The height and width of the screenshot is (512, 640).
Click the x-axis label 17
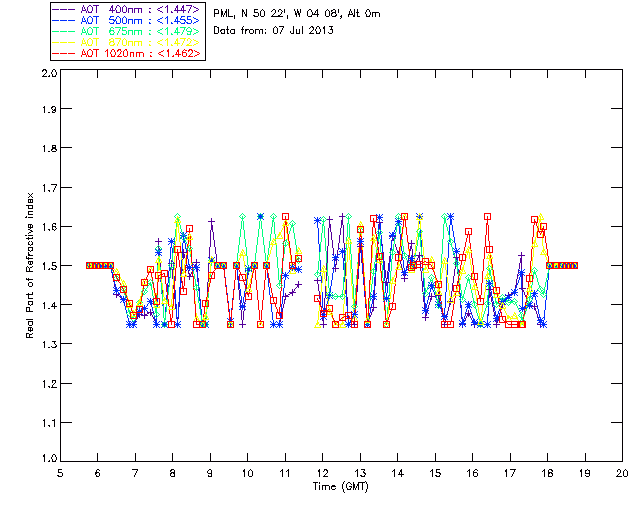(x=510, y=473)
